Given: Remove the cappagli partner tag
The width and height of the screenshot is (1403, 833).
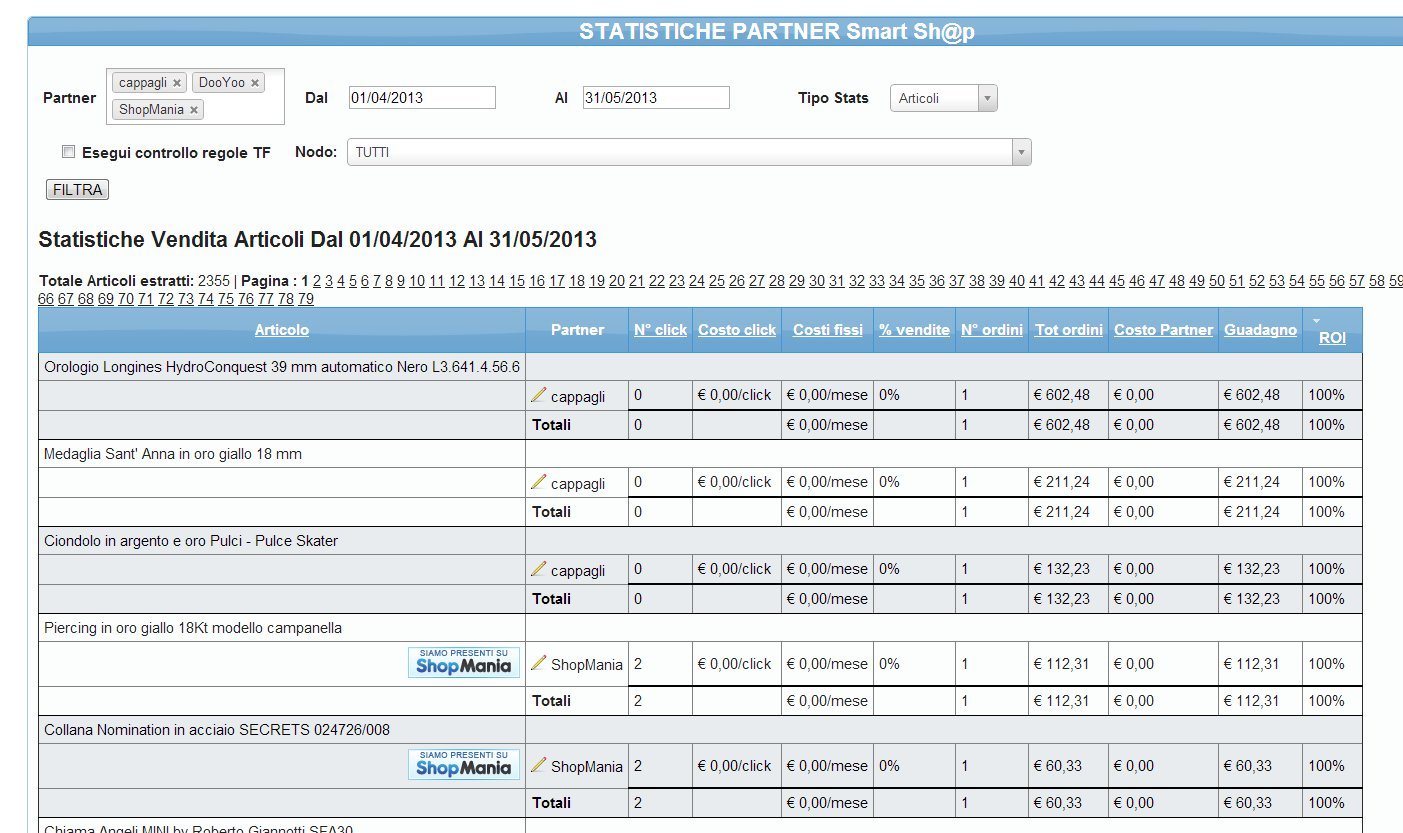Looking at the screenshot, I should [177, 83].
